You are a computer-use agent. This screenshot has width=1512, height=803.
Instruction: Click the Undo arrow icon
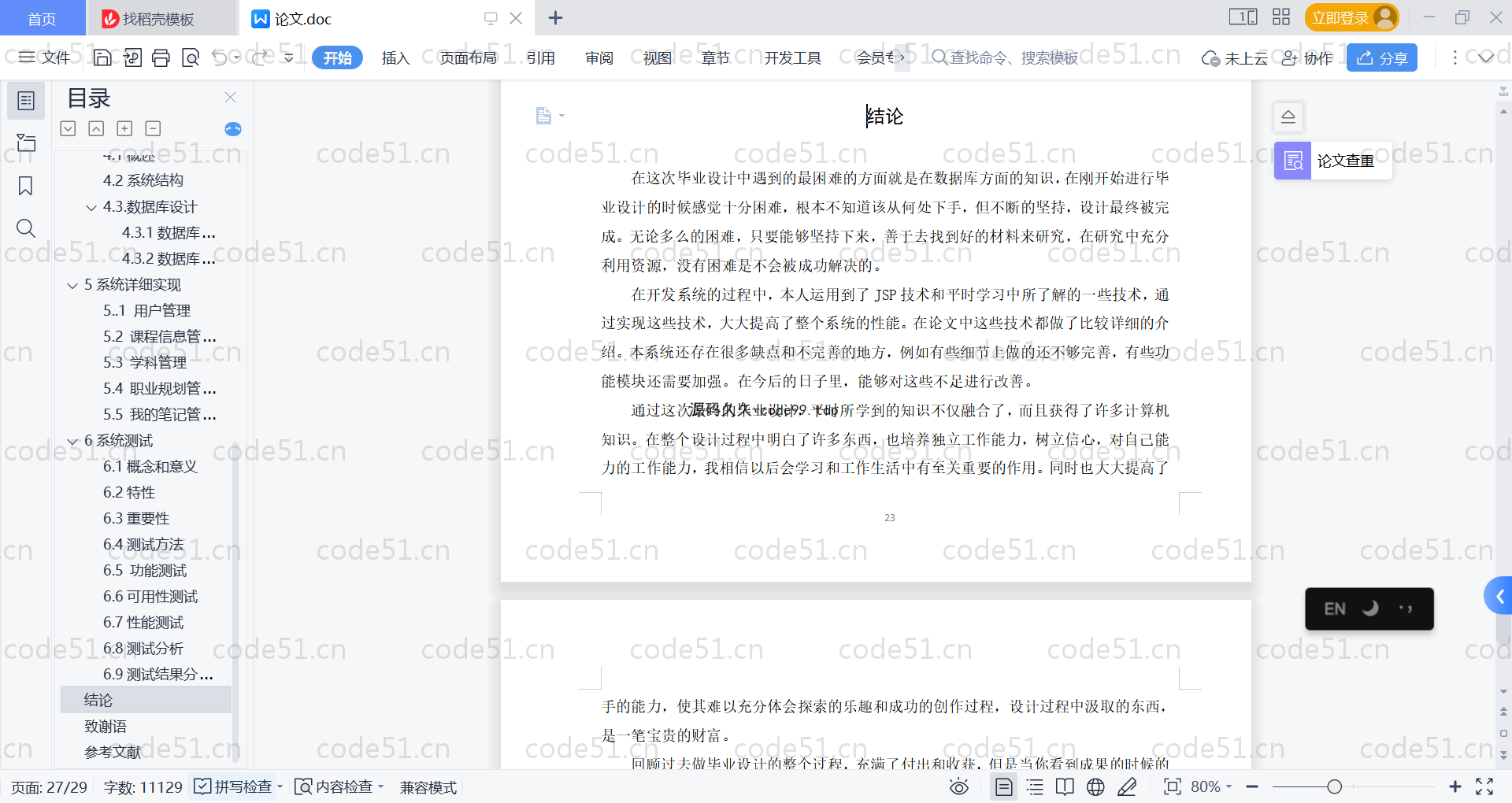tap(220, 57)
